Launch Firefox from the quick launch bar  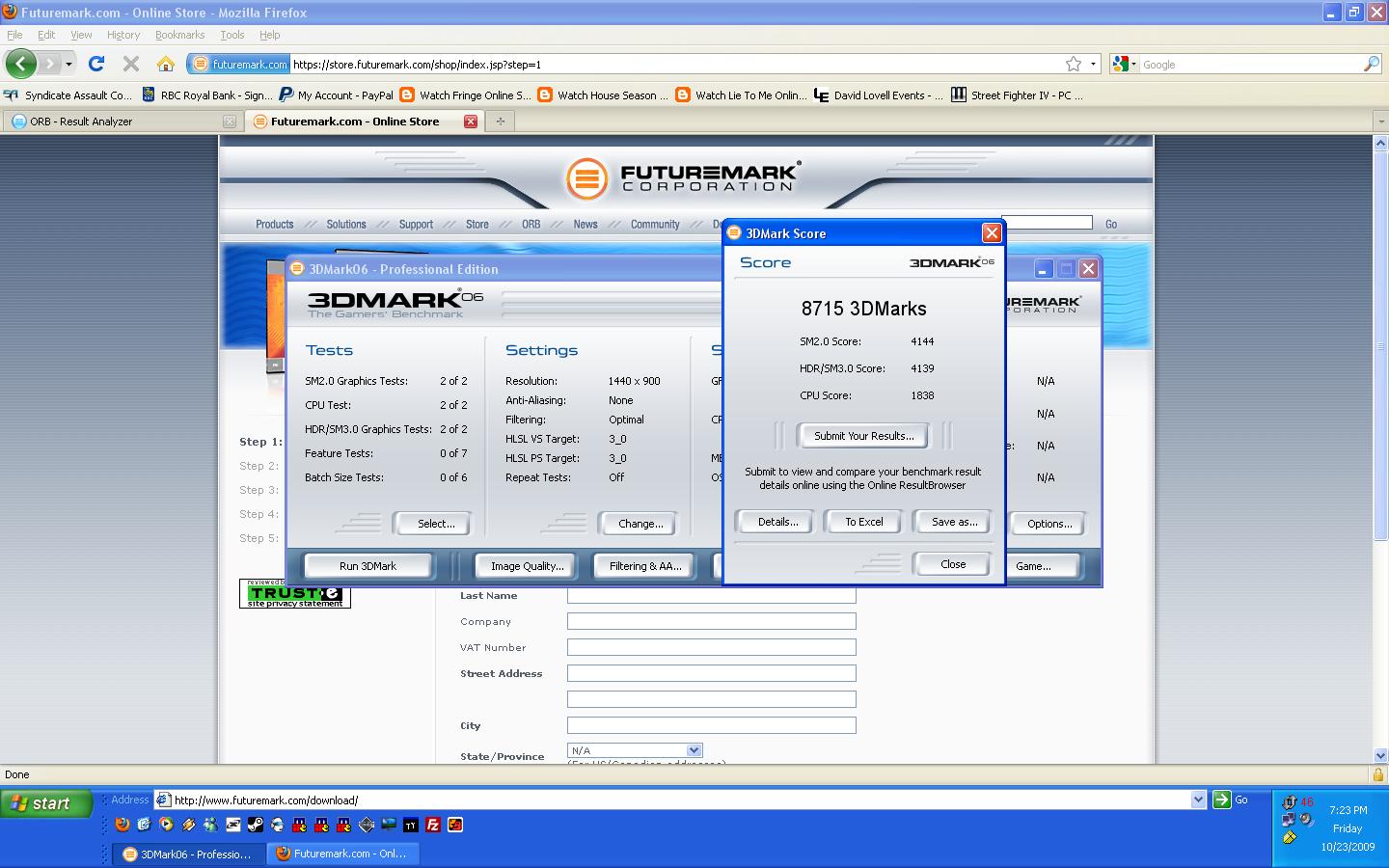point(123,825)
